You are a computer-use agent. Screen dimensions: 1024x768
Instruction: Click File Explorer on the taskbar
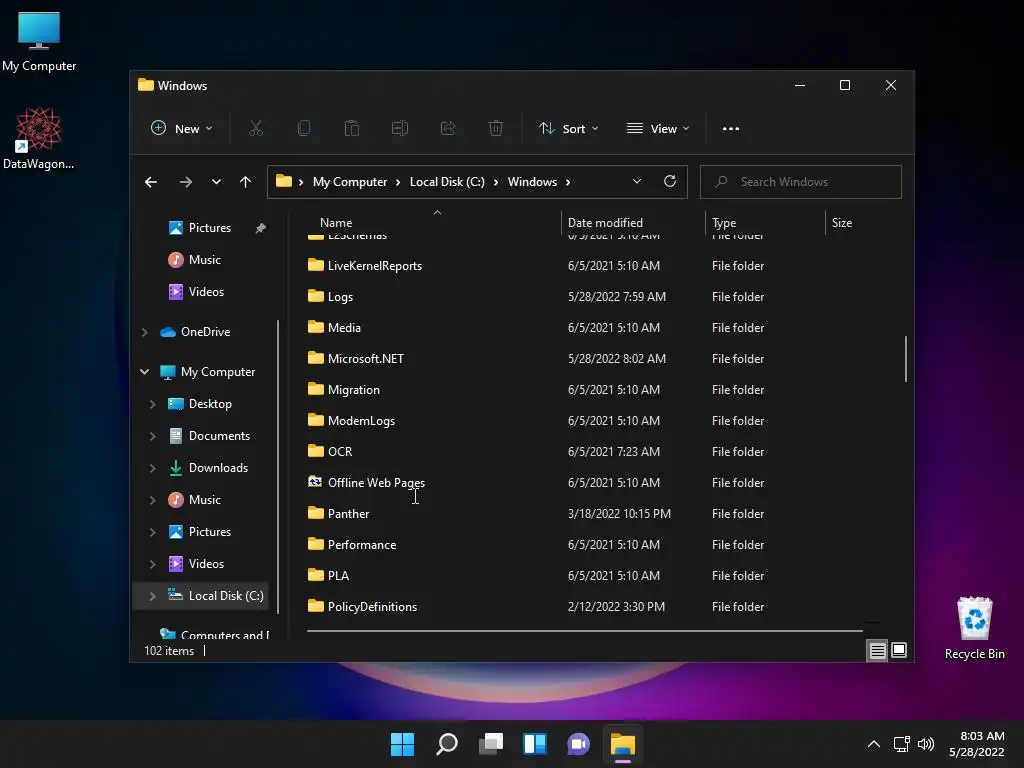(x=622, y=744)
